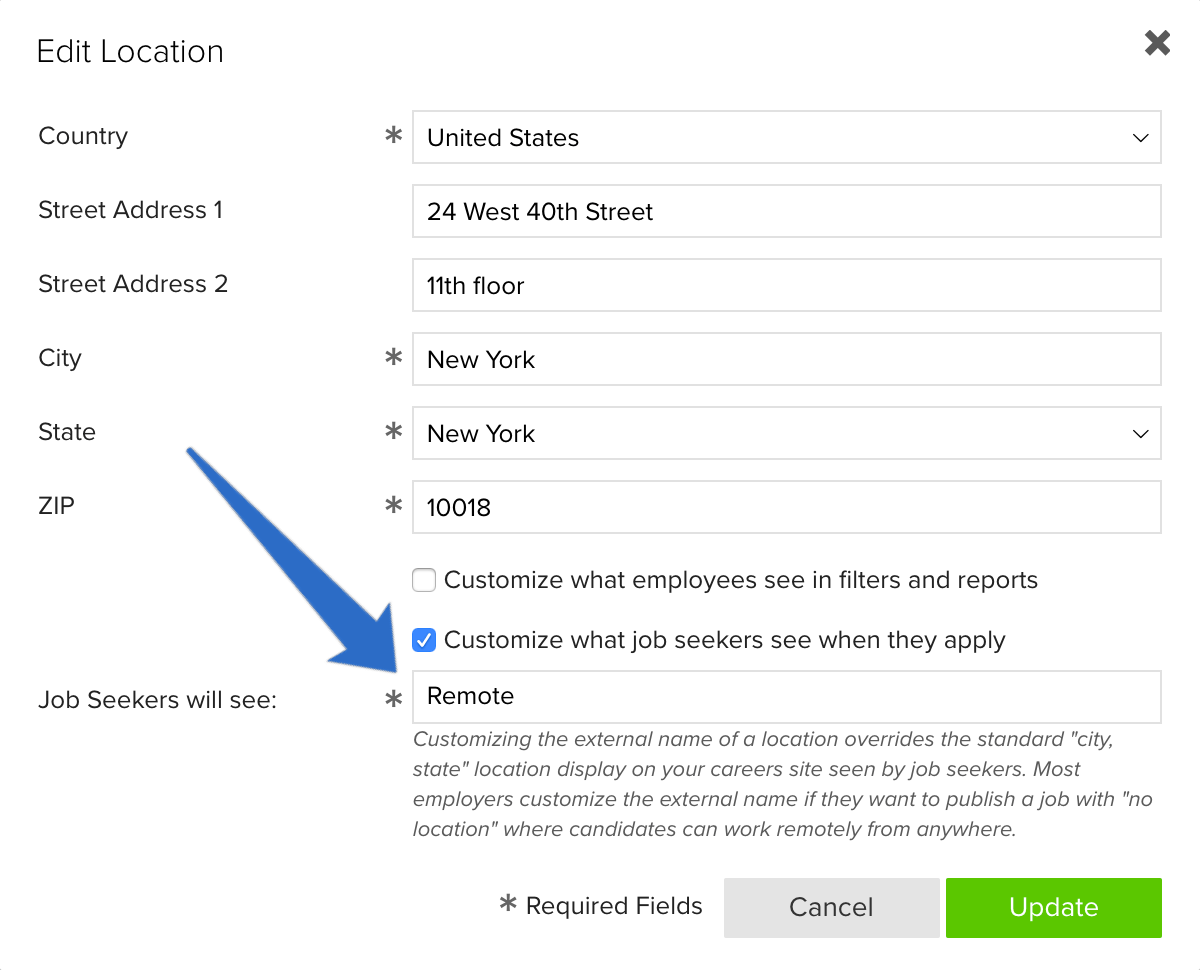
Task: Click into the Street Address 2 field
Action: (x=786, y=285)
